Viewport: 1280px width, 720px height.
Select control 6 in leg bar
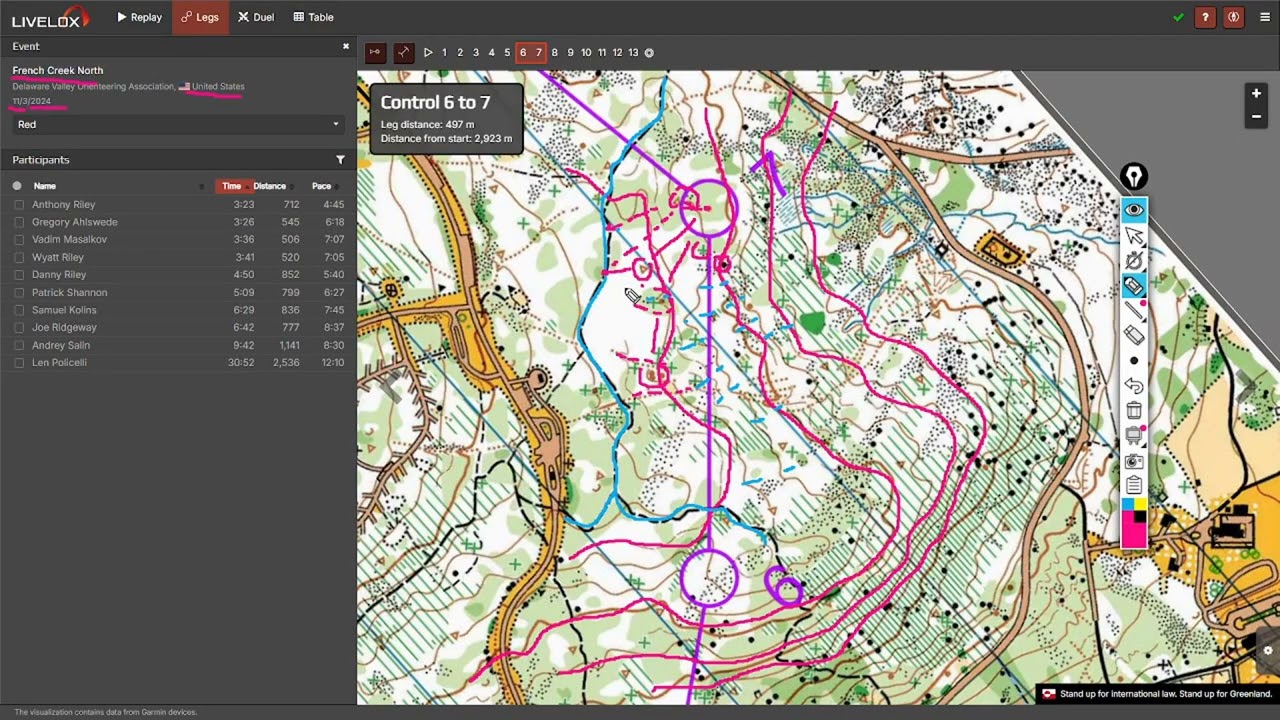(x=522, y=53)
